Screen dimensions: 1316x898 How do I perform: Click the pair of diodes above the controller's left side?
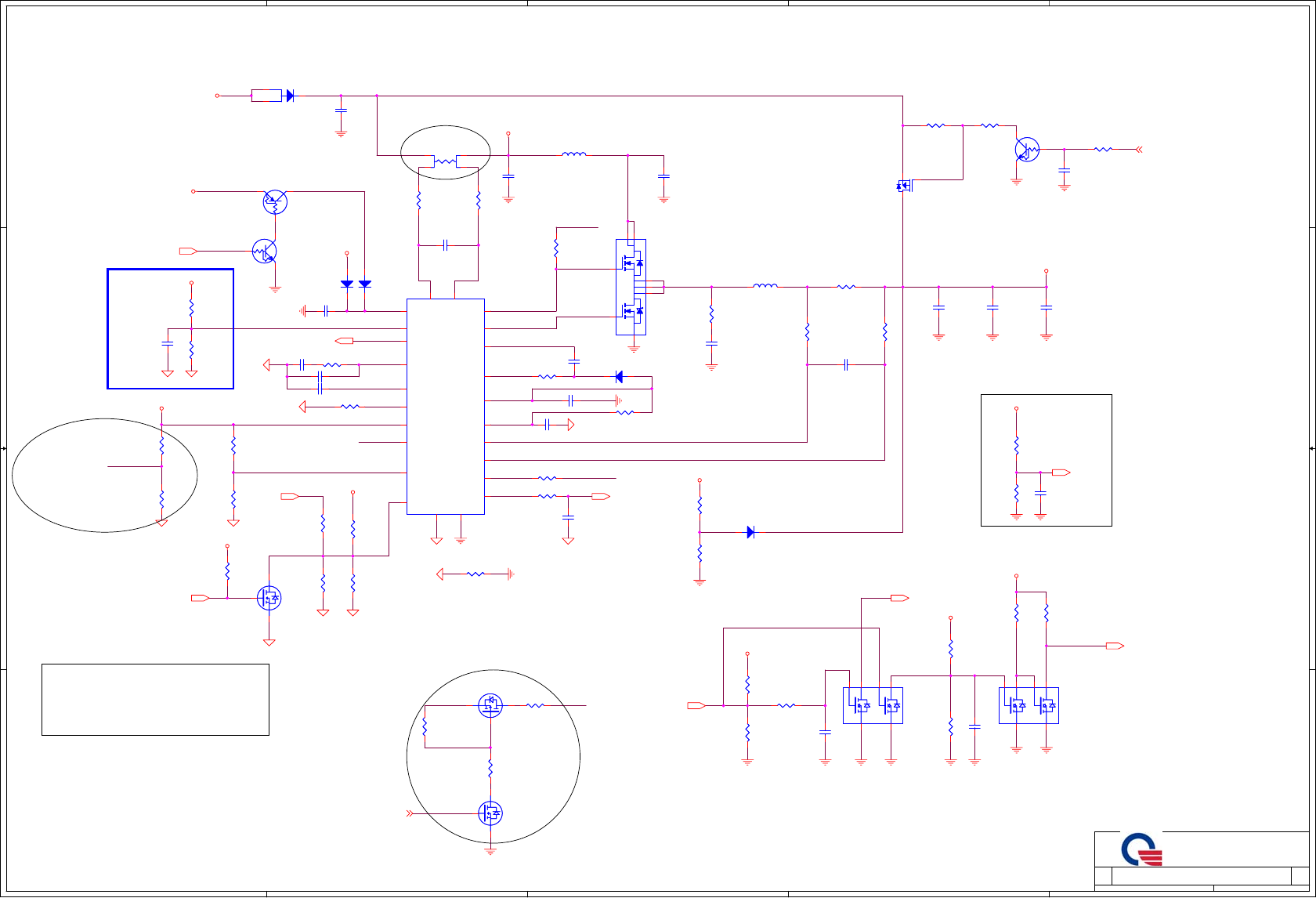tap(356, 284)
